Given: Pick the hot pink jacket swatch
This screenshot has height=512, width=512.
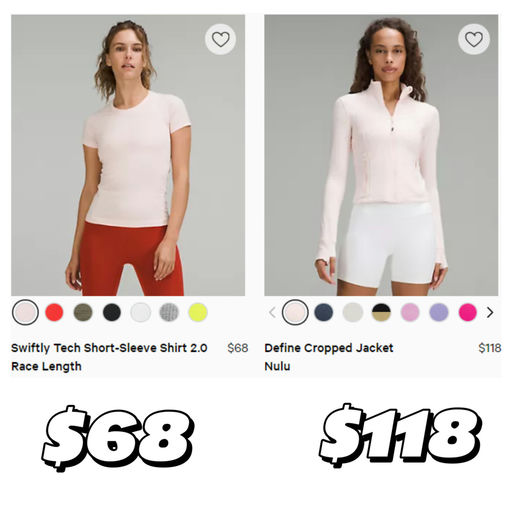Looking at the screenshot, I should (x=468, y=312).
